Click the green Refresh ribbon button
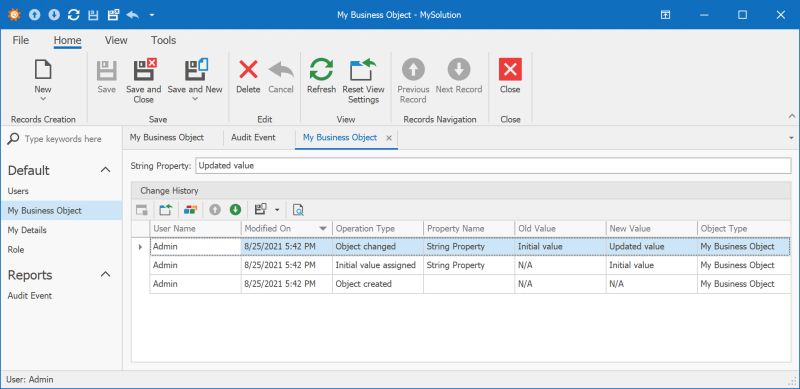This screenshot has height=389, width=800. [321, 77]
